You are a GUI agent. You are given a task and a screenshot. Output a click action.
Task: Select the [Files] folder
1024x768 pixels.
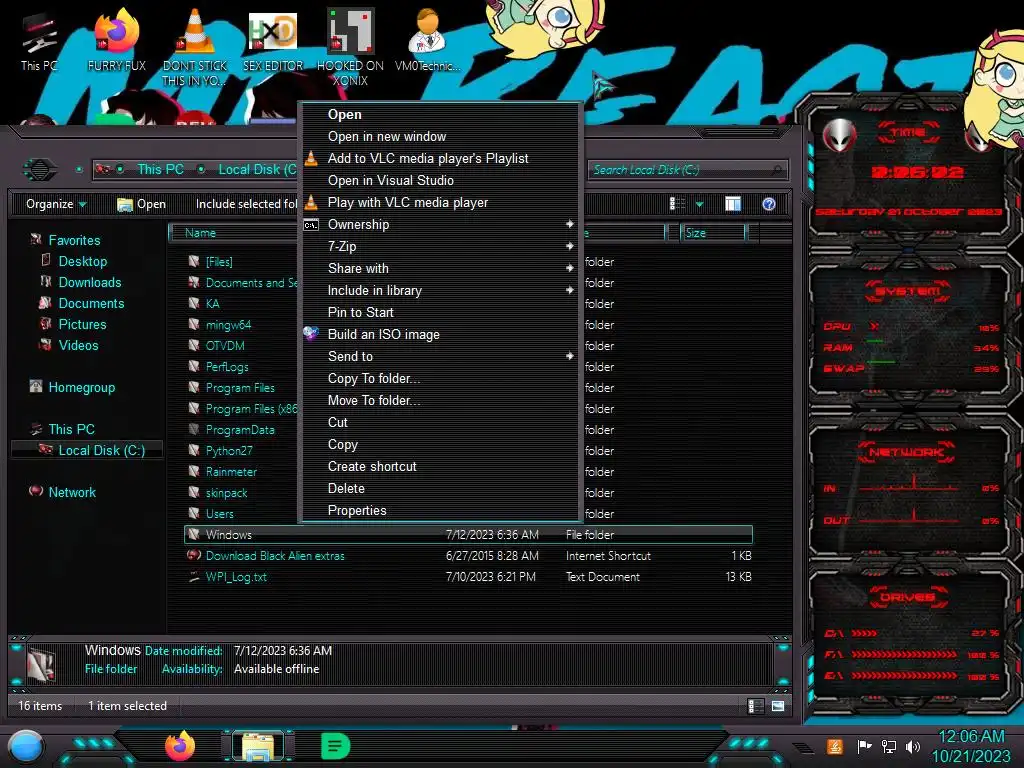[x=219, y=261]
